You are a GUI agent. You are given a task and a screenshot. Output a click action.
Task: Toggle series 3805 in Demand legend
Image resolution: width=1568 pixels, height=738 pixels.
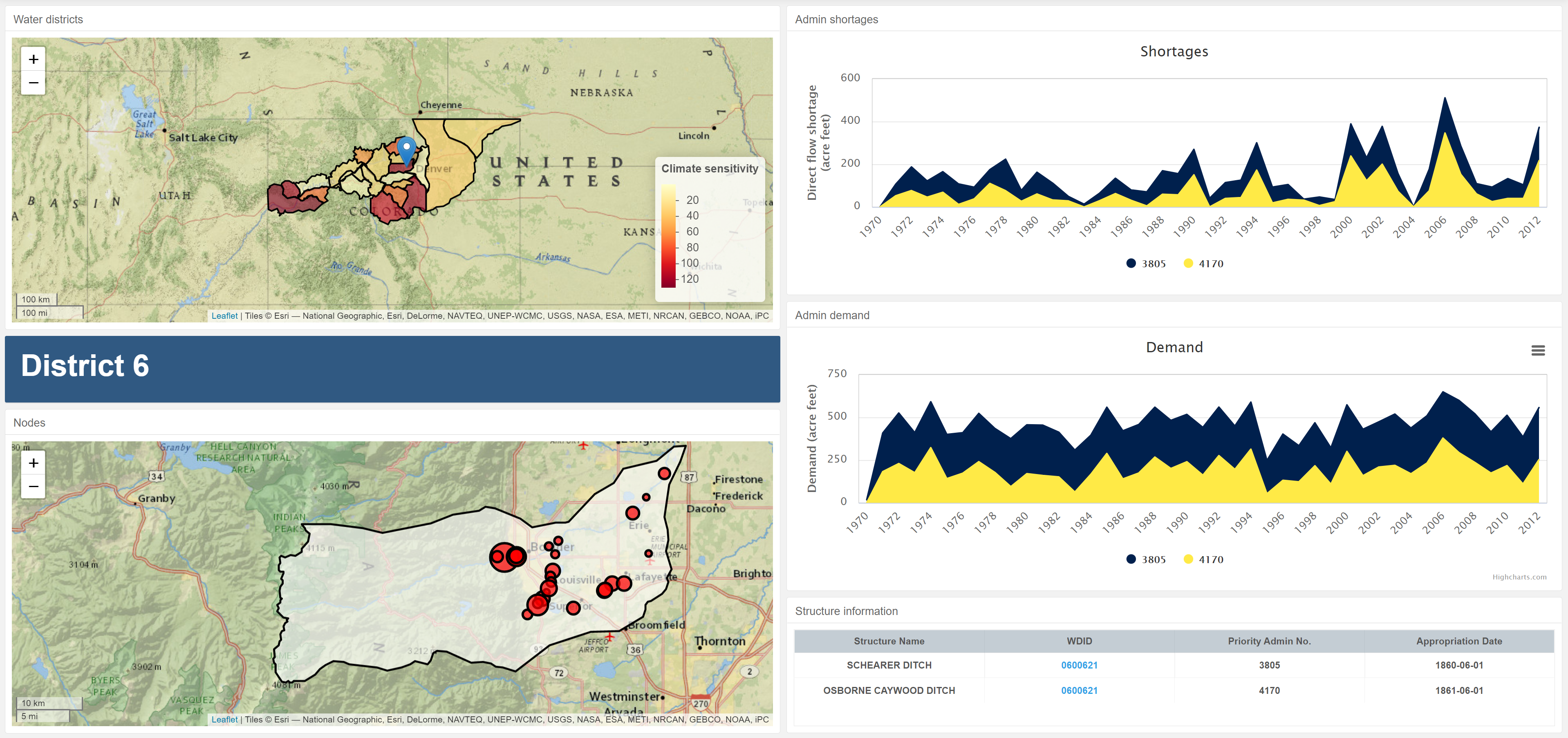pyautogui.click(x=1146, y=559)
